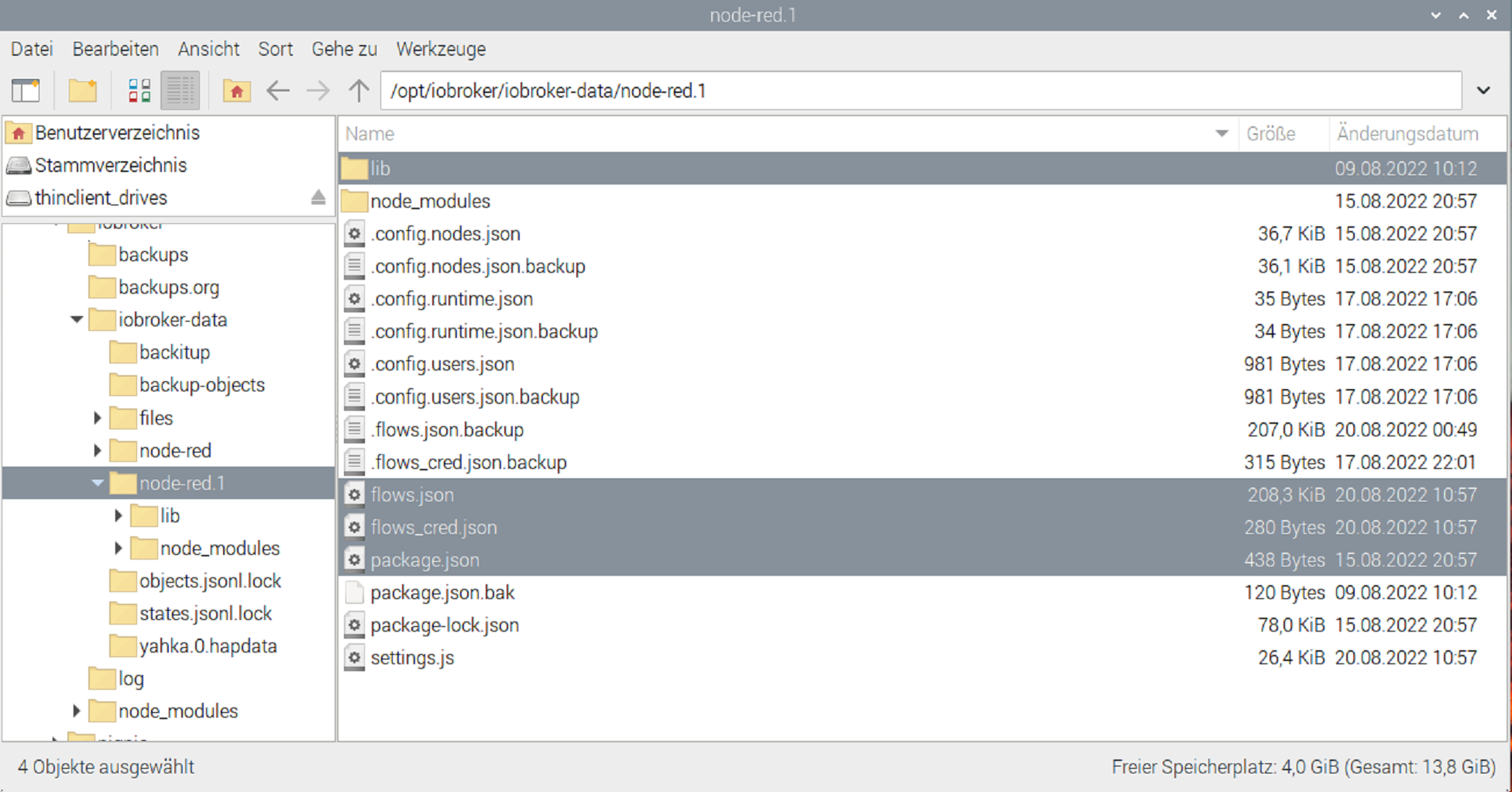This screenshot has width=1512, height=792.
Task: Click the free space status text
Action: 1304,766
